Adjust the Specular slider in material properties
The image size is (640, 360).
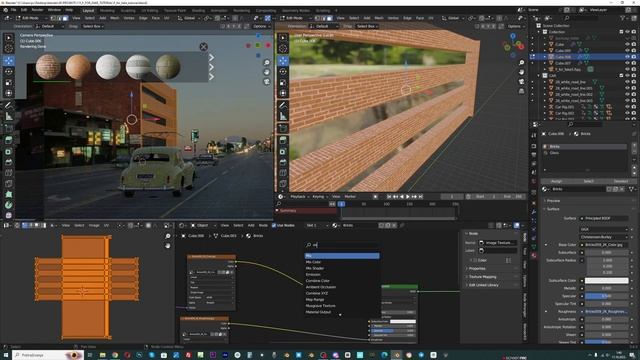coord(607,296)
